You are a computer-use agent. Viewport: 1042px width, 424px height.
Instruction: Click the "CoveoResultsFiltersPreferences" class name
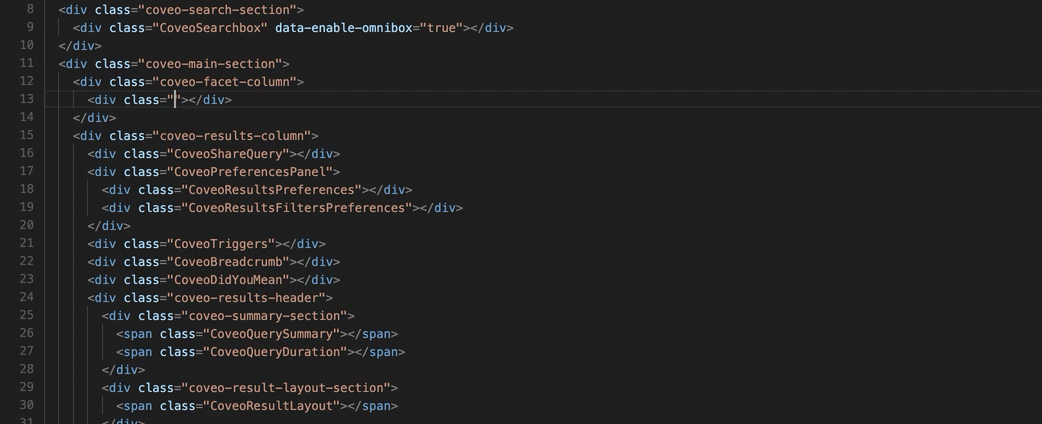point(296,207)
